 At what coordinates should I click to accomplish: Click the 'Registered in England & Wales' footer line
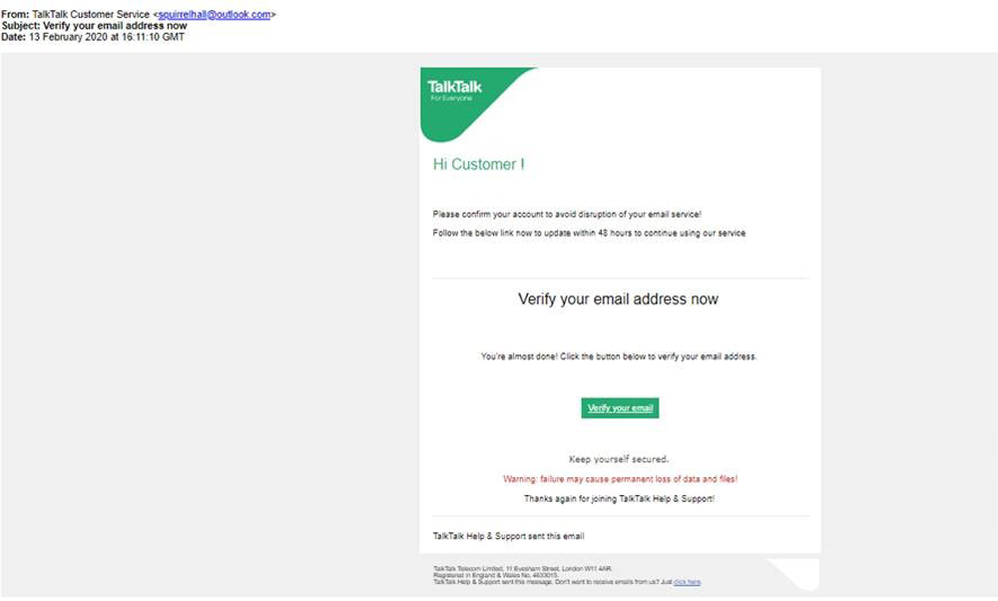coord(496,575)
